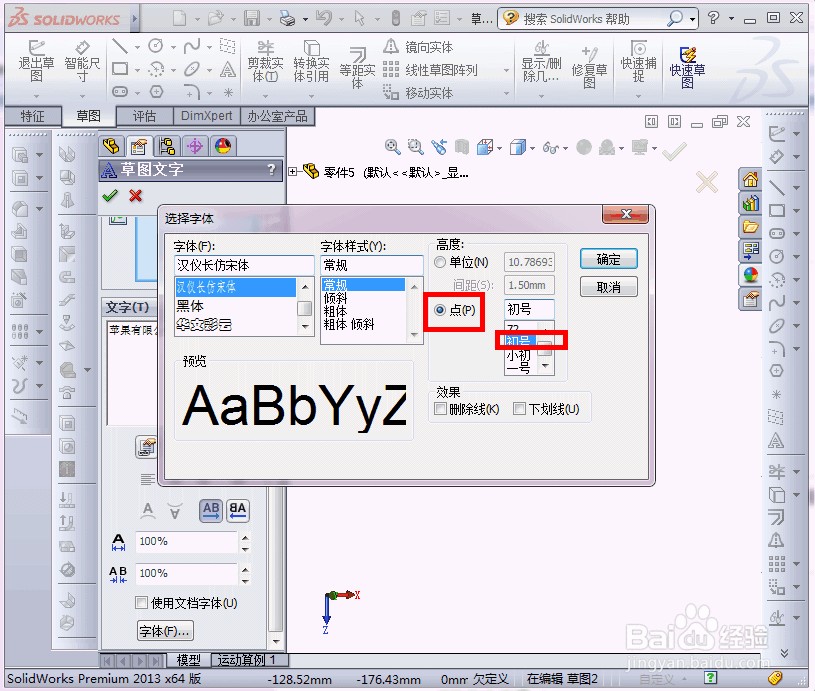The width and height of the screenshot is (815, 691).
Task: Select the 单位(N) height radio button
Action: [440, 262]
